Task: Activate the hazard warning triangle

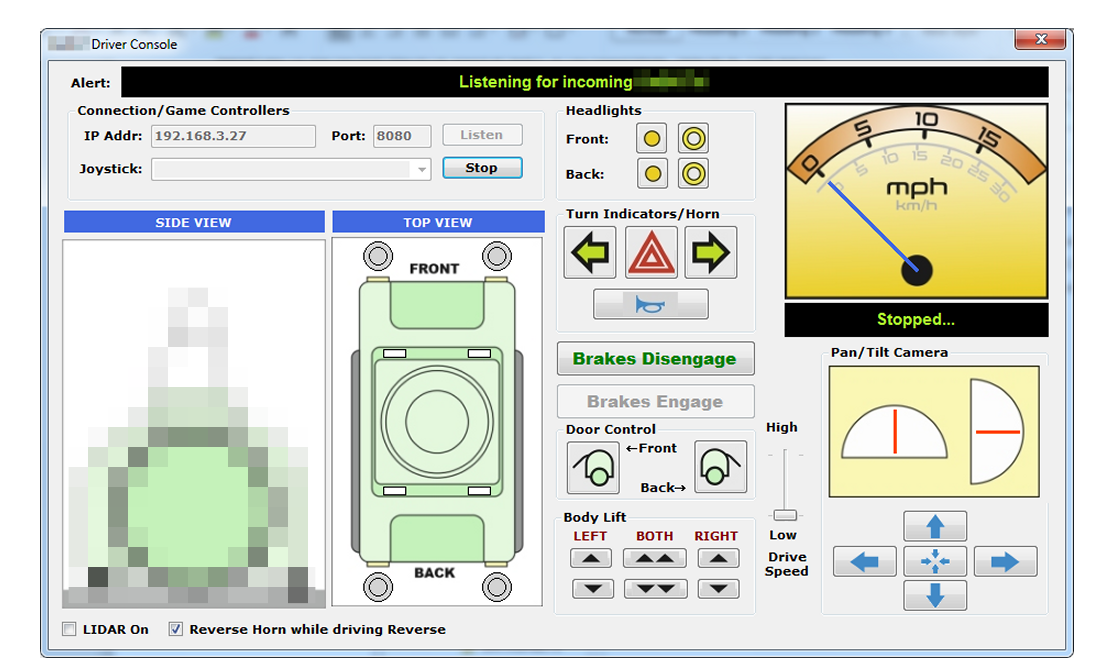Action: pyautogui.click(x=651, y=252)
